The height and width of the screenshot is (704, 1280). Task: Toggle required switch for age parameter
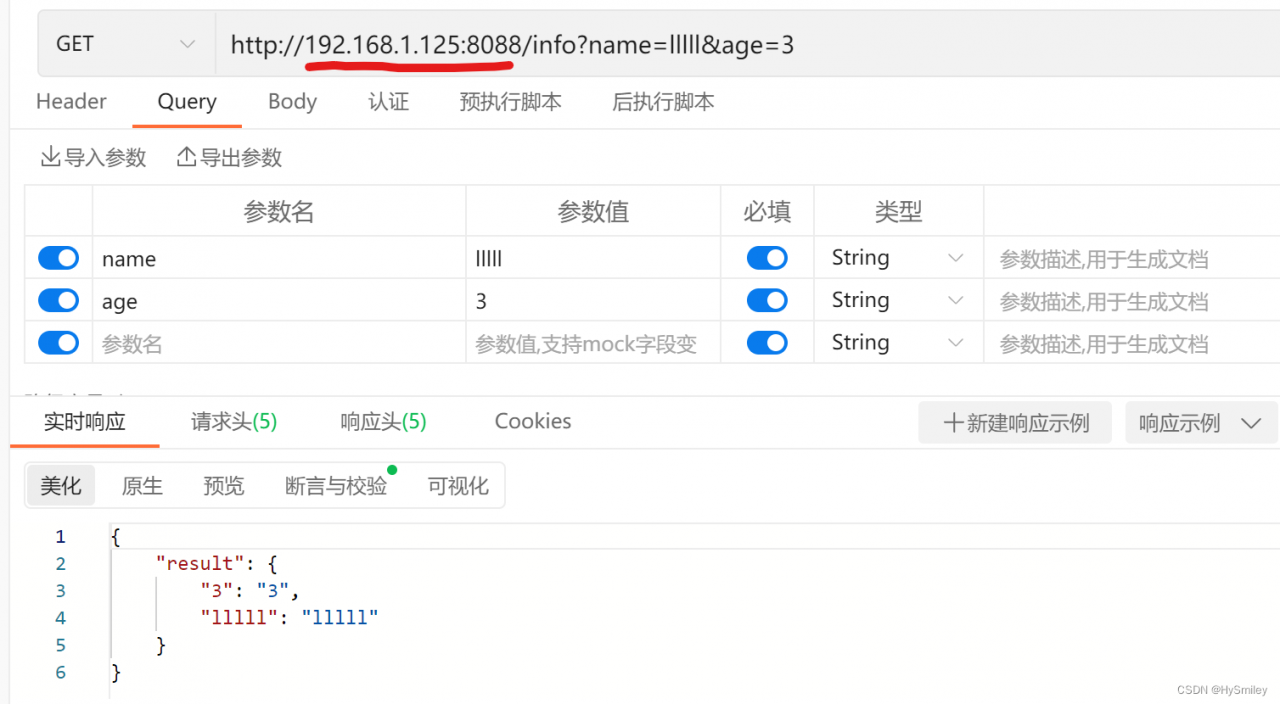pyautogui.click(x=767, y=300)
